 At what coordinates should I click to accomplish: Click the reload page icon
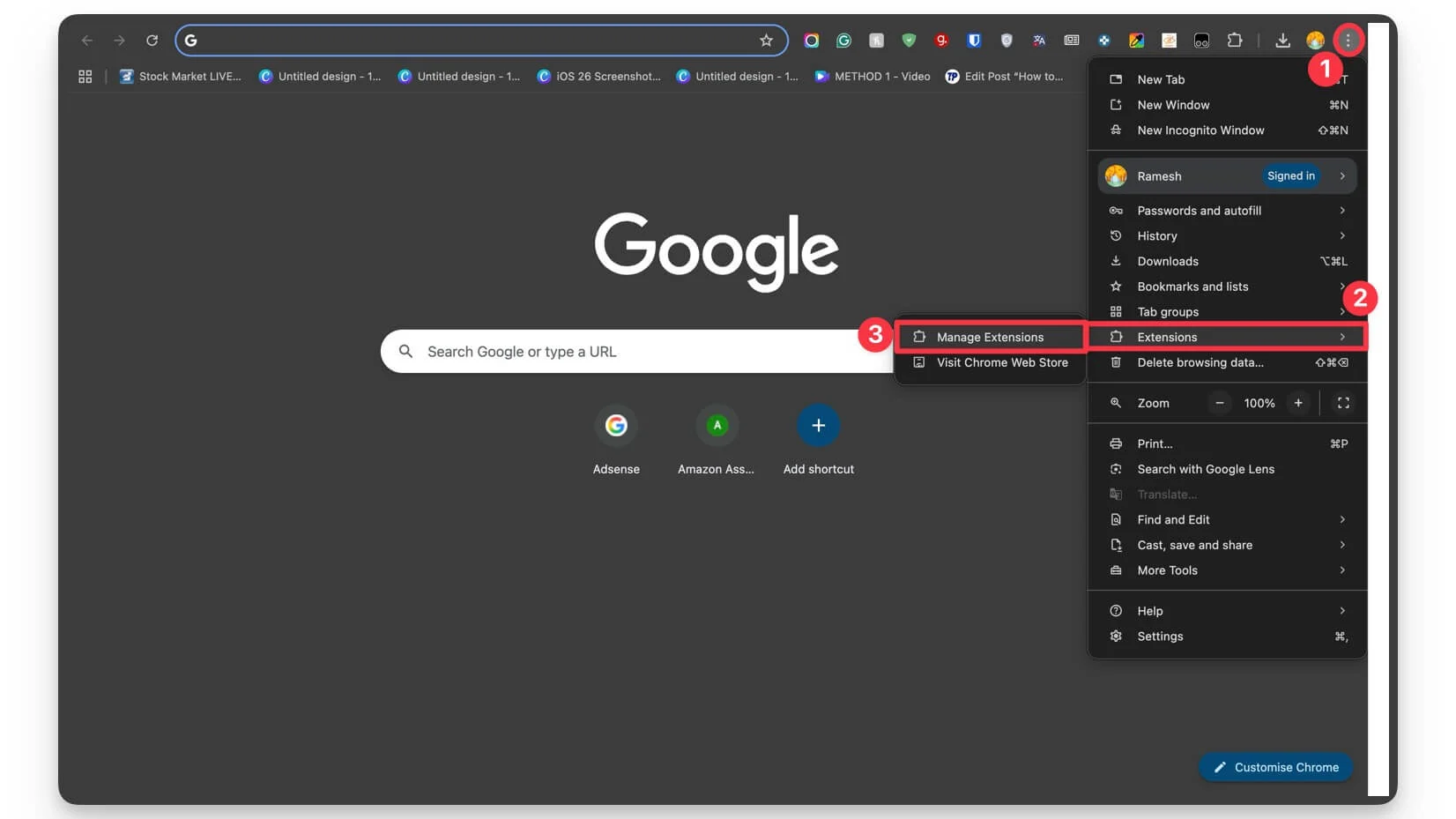pyautogui.click(x=152, y=41)
